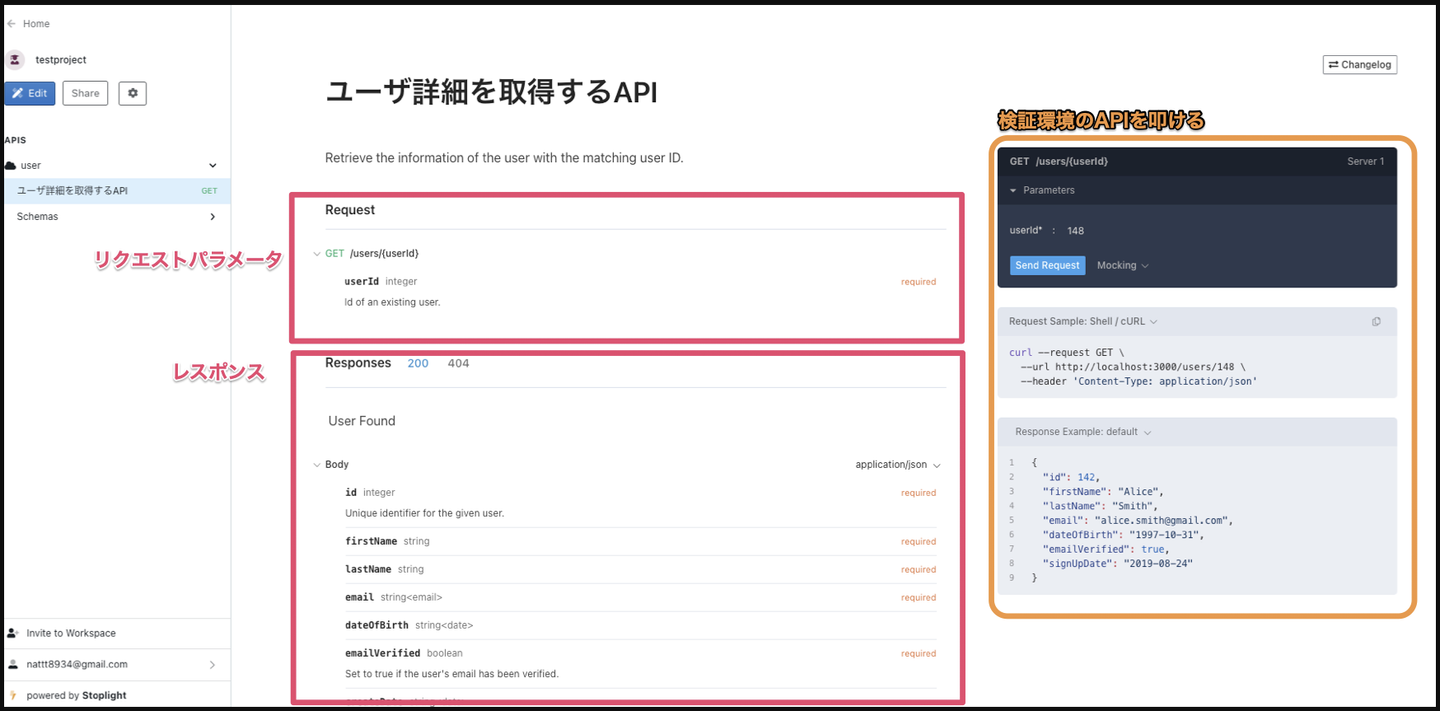
Task: Open the Mocking dropdown
Action: (x=1122, y=265)
